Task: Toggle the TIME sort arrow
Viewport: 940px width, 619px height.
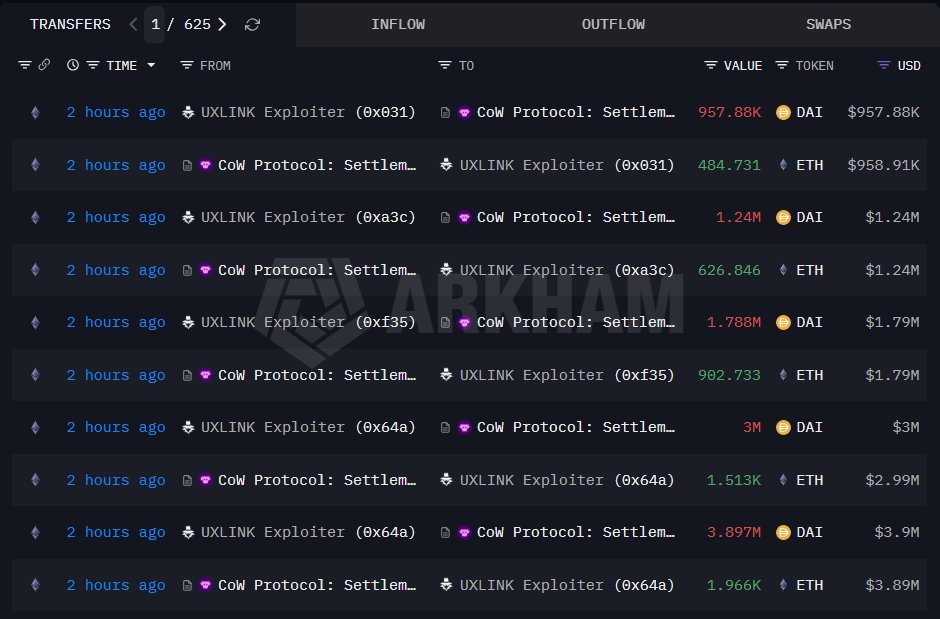Action: click(151, 65)
